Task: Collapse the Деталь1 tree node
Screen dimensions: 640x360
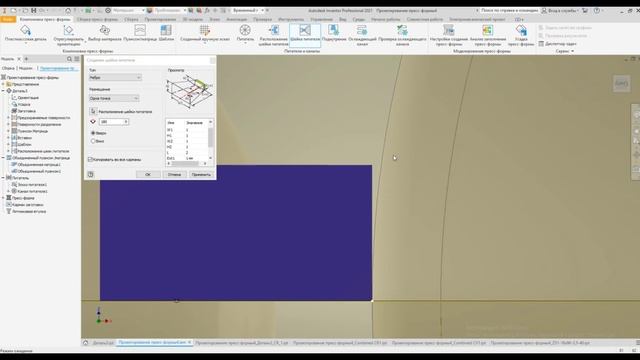Action: coord(3,91)
